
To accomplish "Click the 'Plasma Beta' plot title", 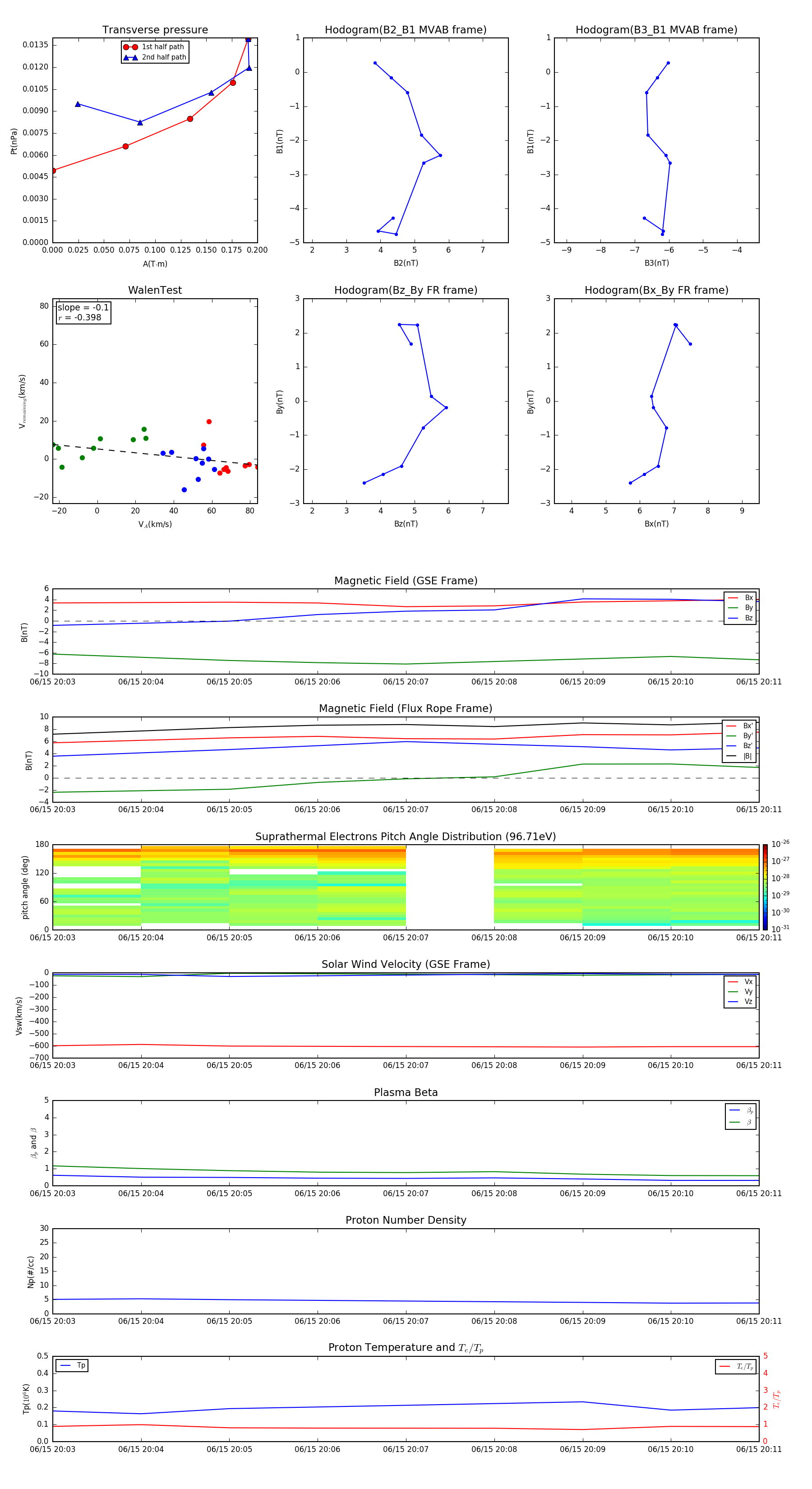I will (x=406, y=1093).
